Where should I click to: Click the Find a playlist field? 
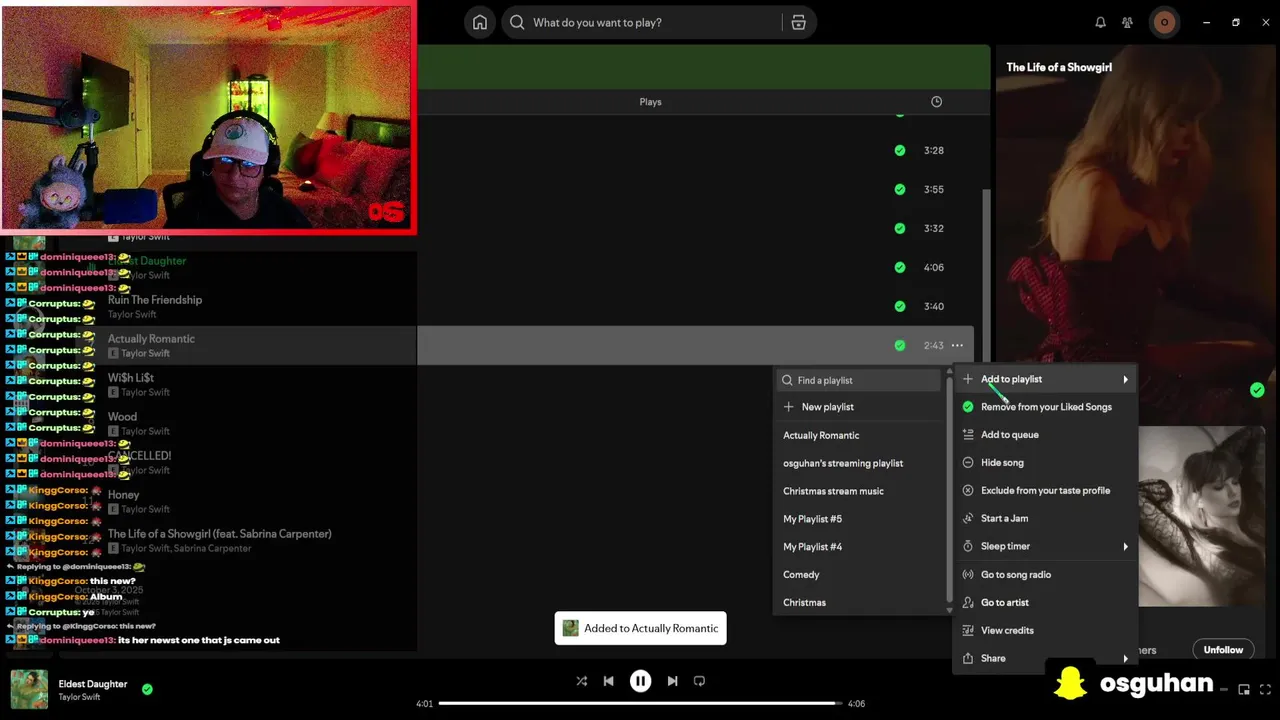click(860, 380)
